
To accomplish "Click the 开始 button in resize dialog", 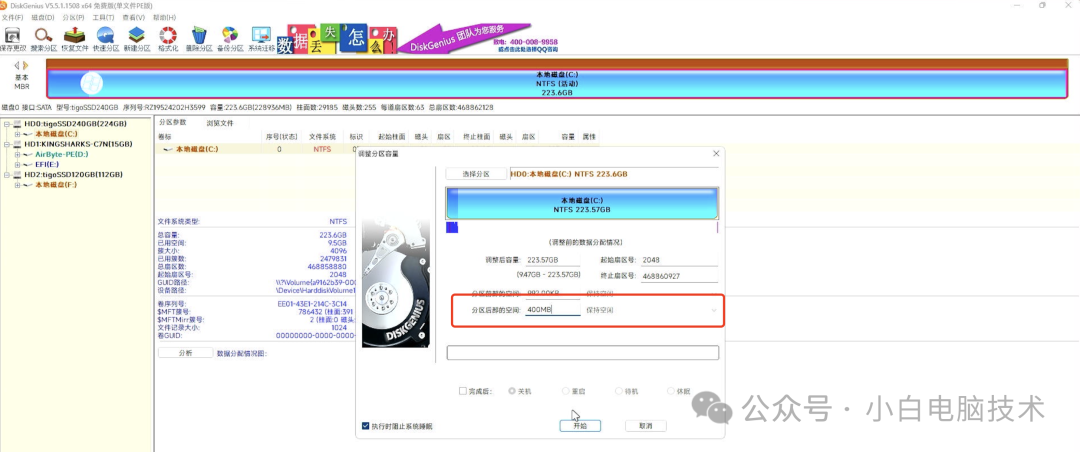I will point(580,426).
